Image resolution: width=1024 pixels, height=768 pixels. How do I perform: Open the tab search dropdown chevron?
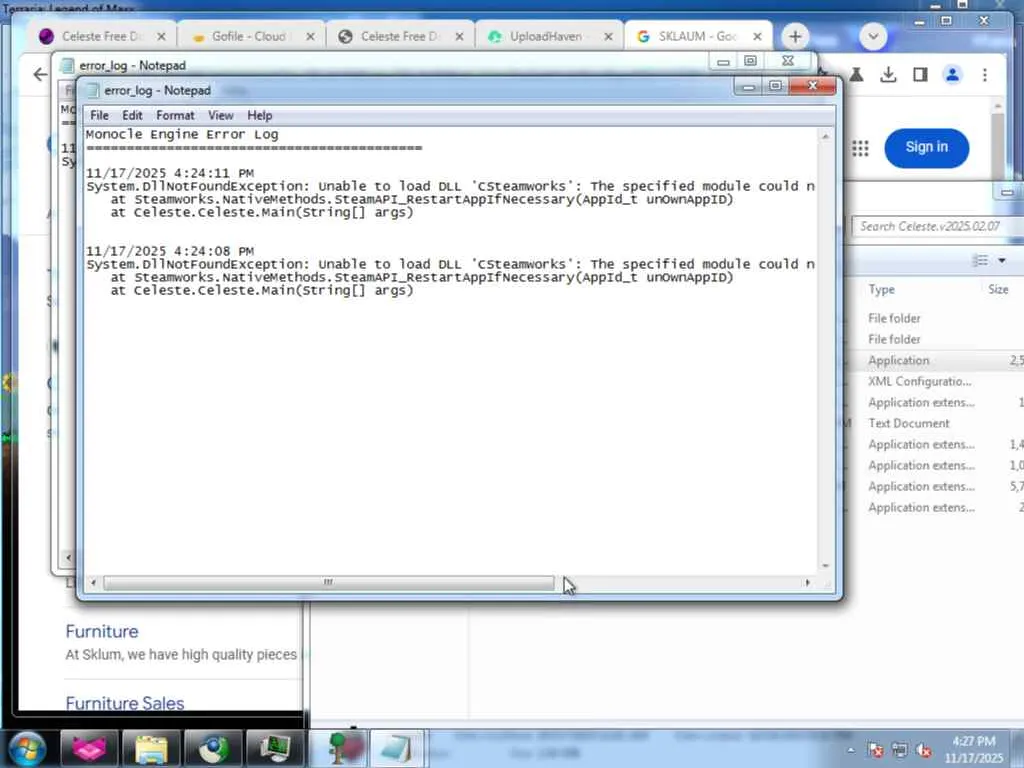click(873, 37)
